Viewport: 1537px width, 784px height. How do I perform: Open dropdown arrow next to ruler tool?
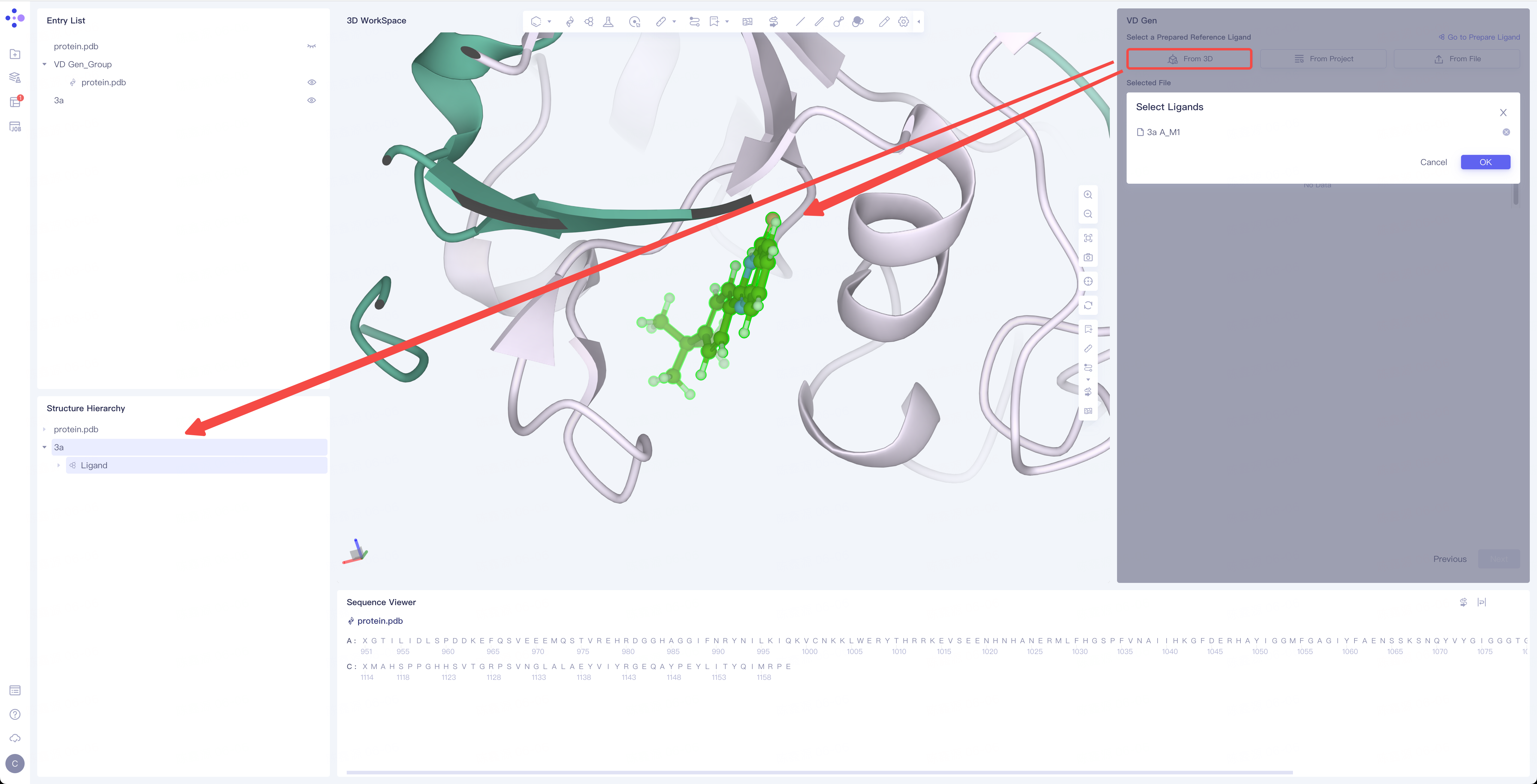tap(674, 22)
